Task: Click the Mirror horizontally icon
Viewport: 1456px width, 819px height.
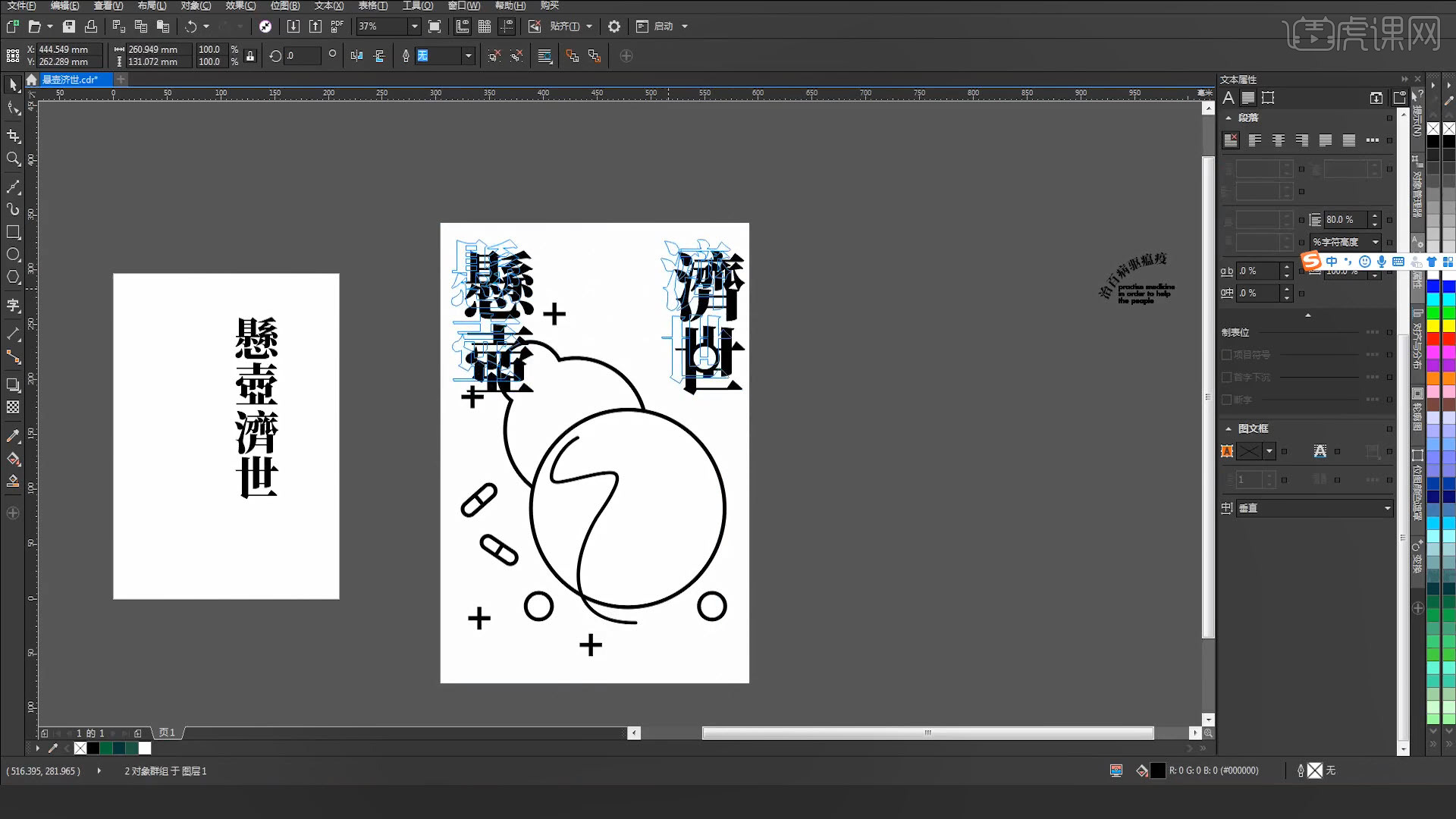Action: [356, 56]
